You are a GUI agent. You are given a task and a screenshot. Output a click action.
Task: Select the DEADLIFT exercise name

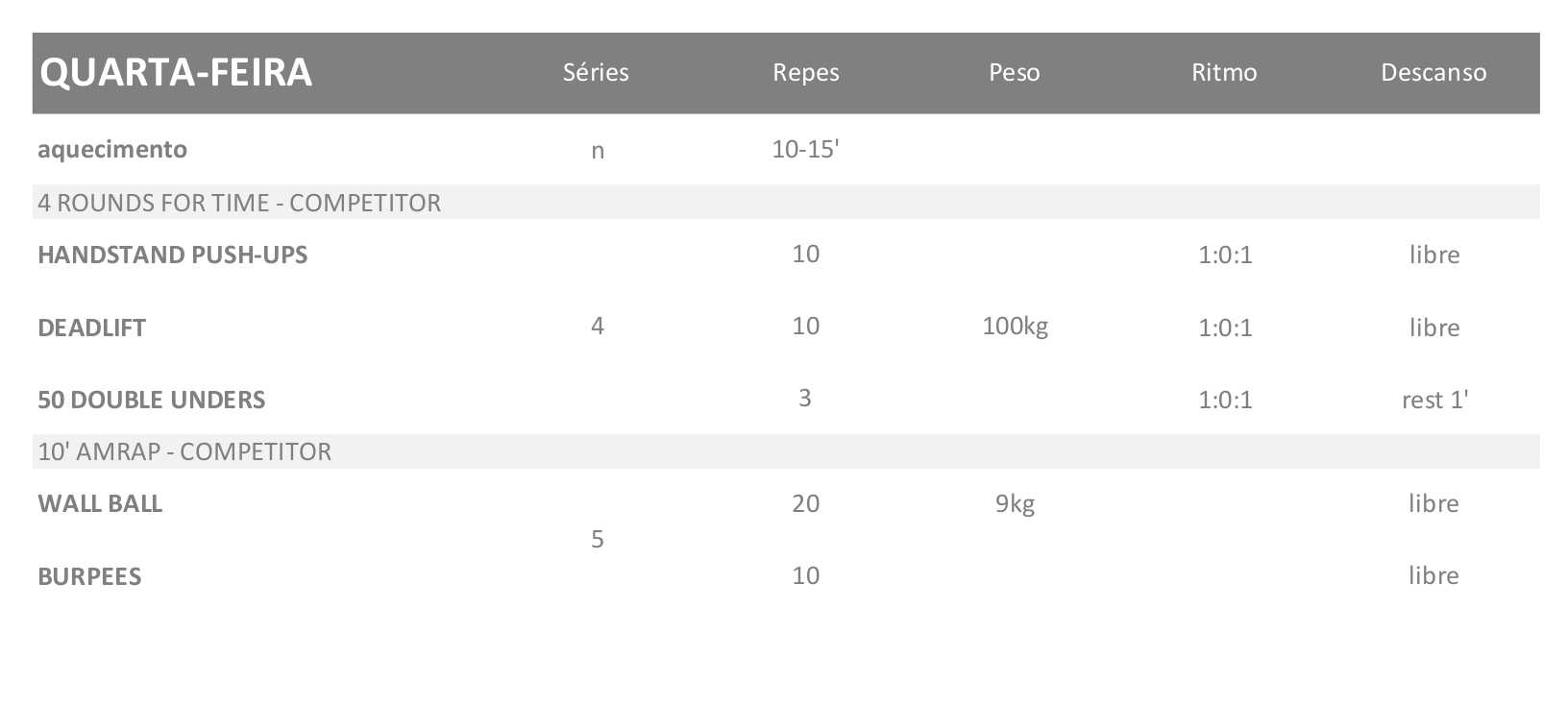click(x=92, y=328)
